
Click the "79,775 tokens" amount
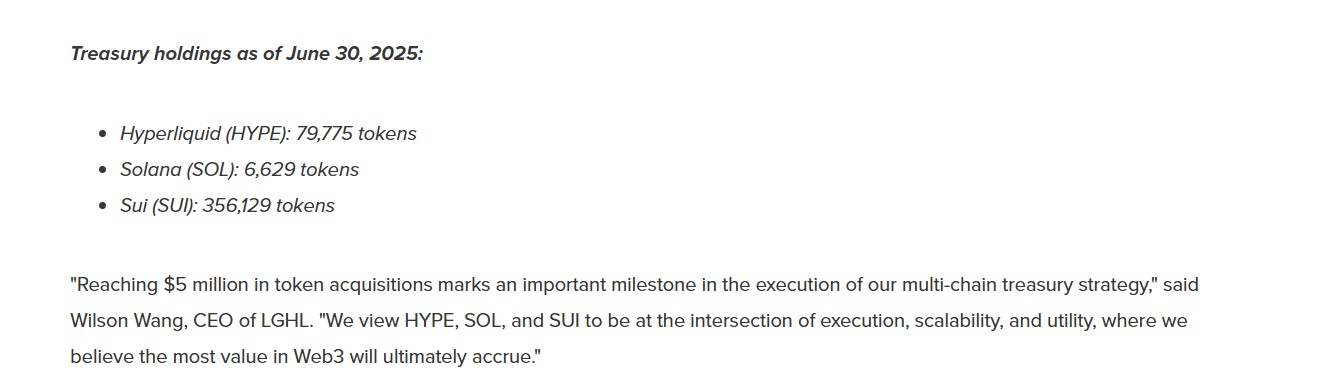click(356, 133)
